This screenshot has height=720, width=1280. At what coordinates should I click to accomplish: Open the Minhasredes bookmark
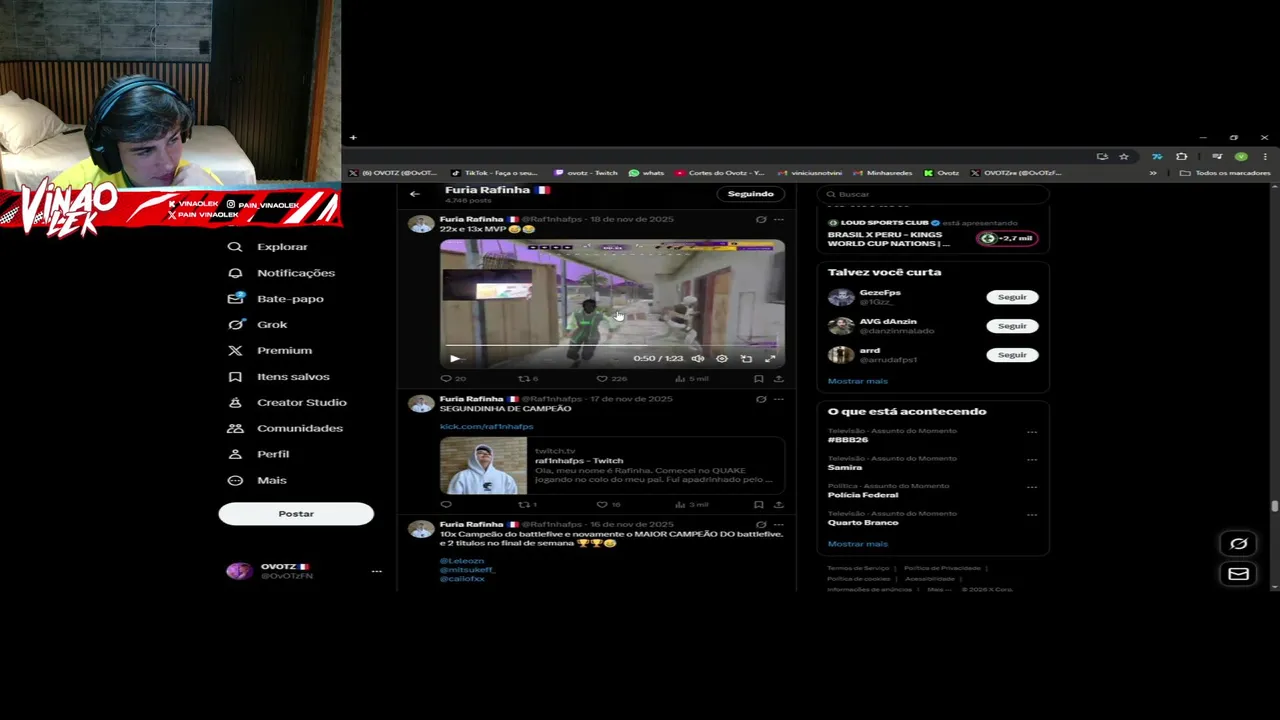tap(882, 173)
